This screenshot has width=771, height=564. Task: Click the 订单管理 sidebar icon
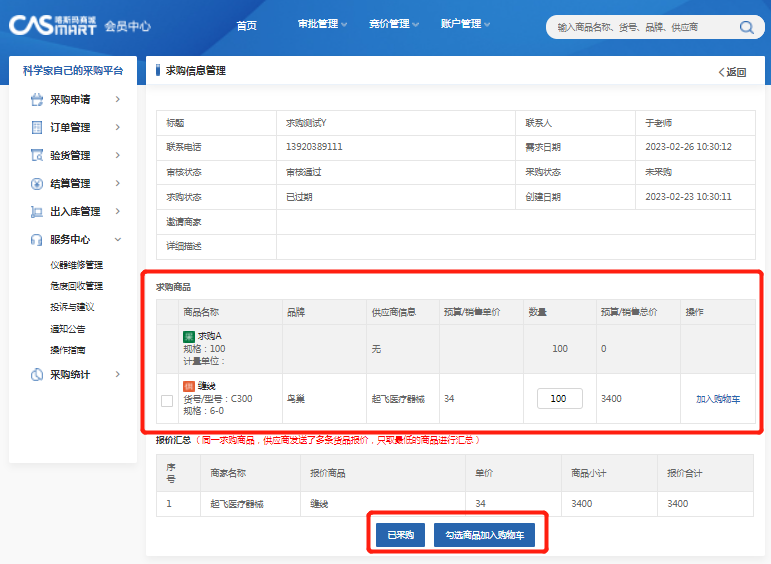(36, 128)
